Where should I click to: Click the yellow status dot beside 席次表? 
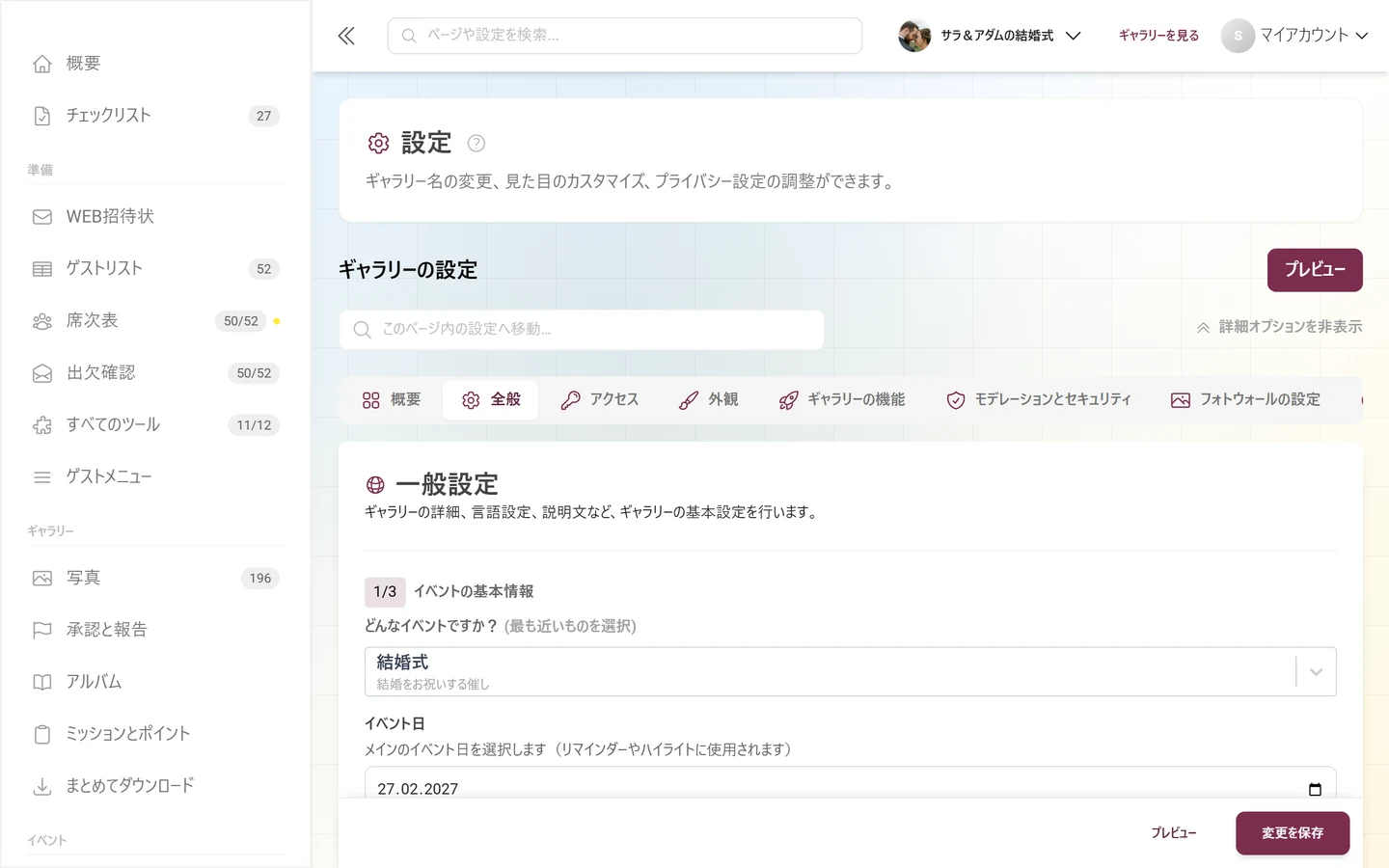coord(277,321)
